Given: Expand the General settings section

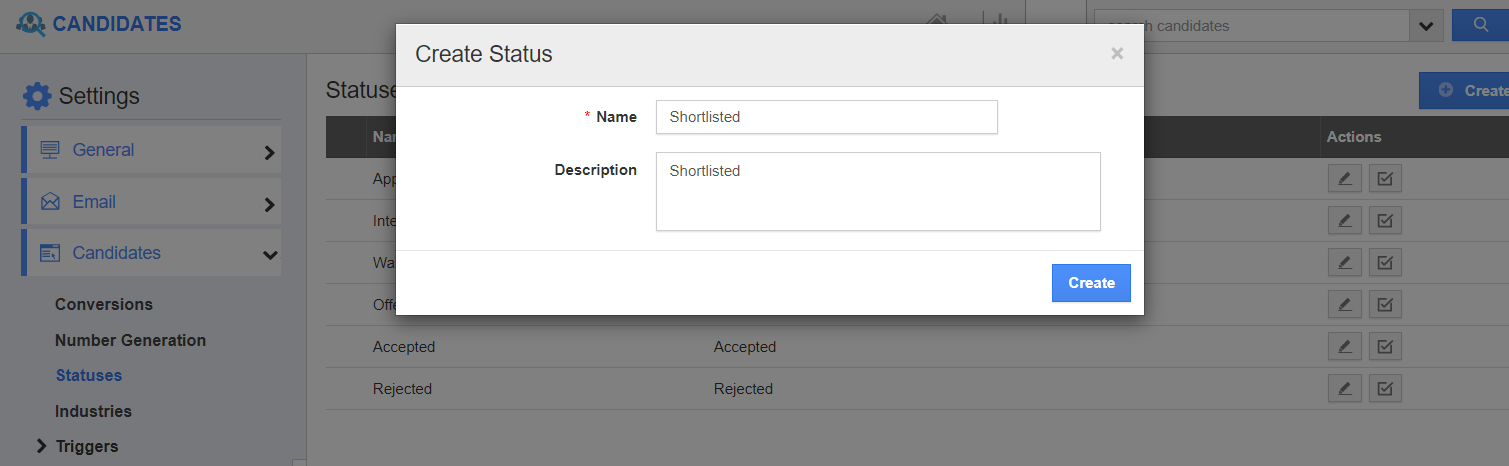Looking at the screenshot, I should [269, 152].
